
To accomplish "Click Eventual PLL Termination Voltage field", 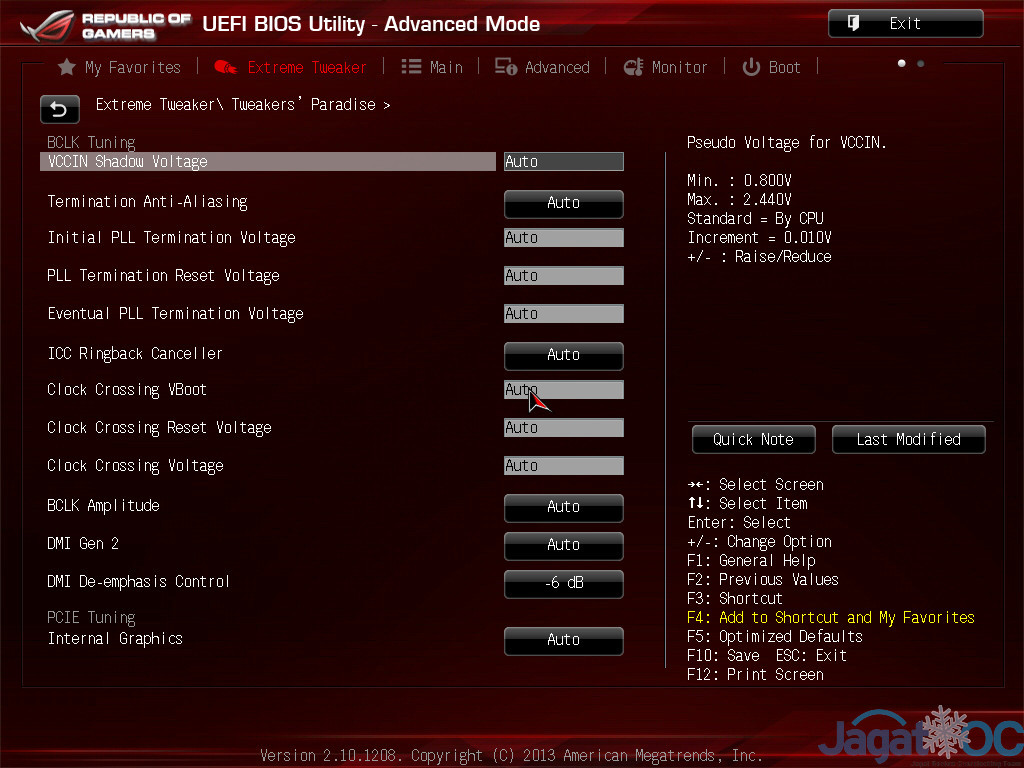I will pos(564,313).
